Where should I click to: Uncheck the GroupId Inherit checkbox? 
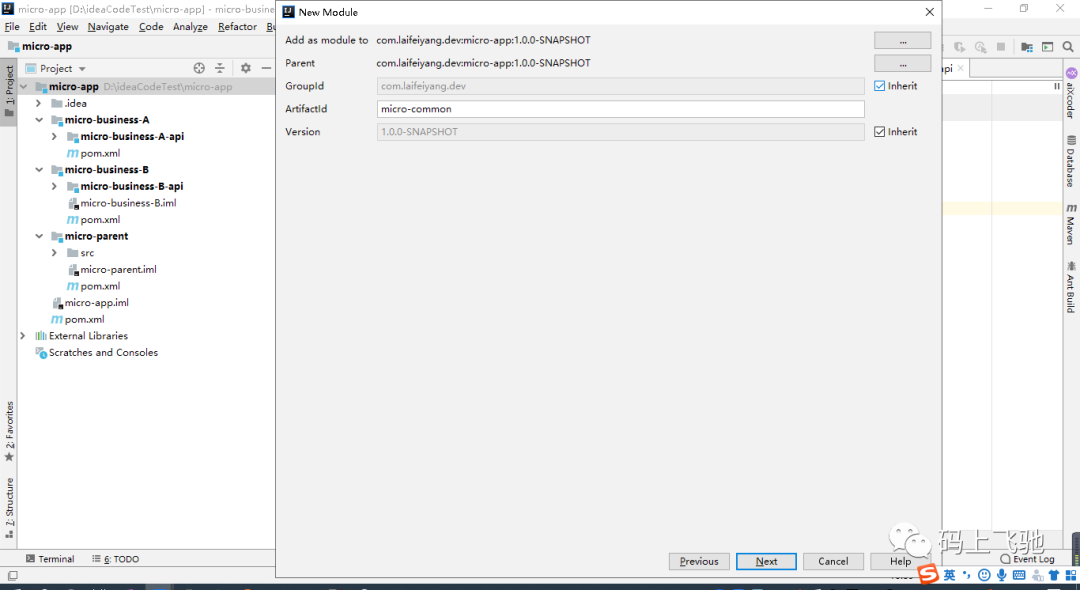coord(880,86)
